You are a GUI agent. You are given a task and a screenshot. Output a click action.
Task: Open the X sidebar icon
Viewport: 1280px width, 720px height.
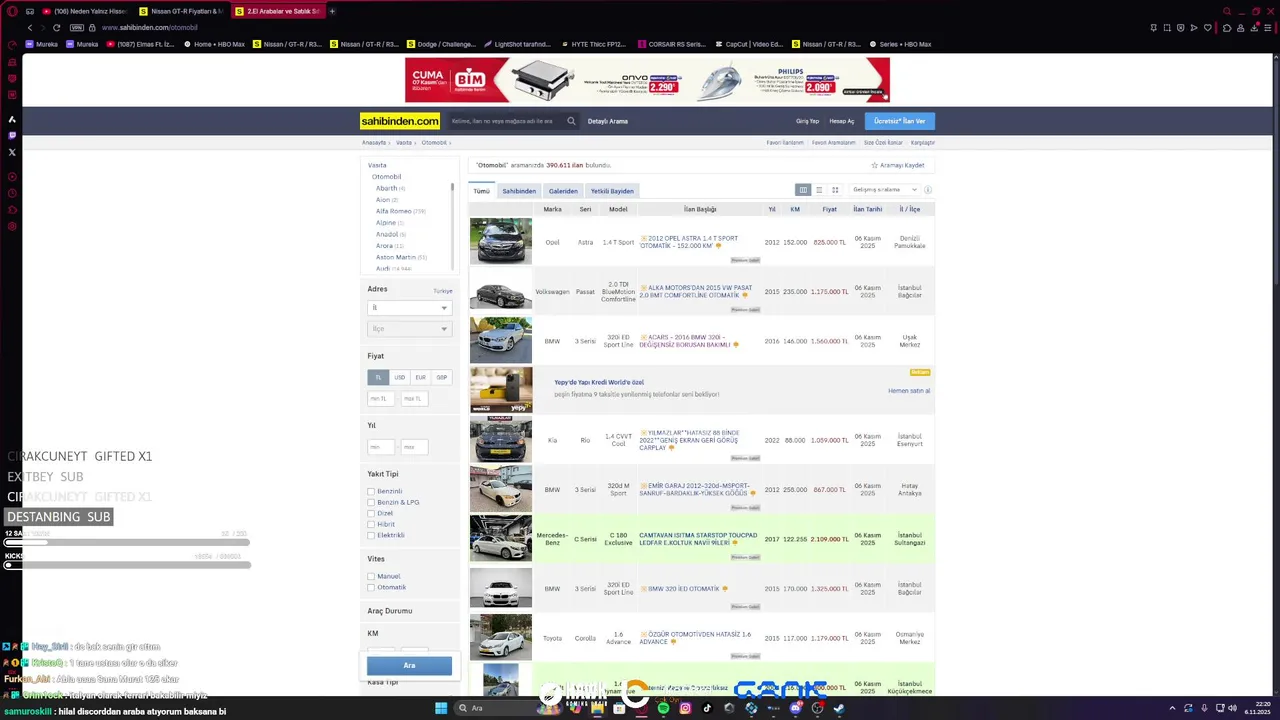12,152
